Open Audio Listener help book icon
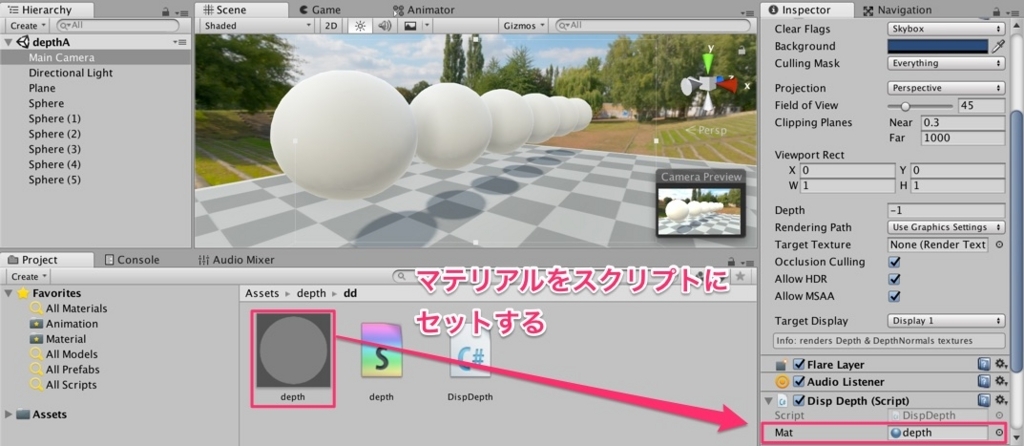Screen dimensions: 1024x446 984,381
